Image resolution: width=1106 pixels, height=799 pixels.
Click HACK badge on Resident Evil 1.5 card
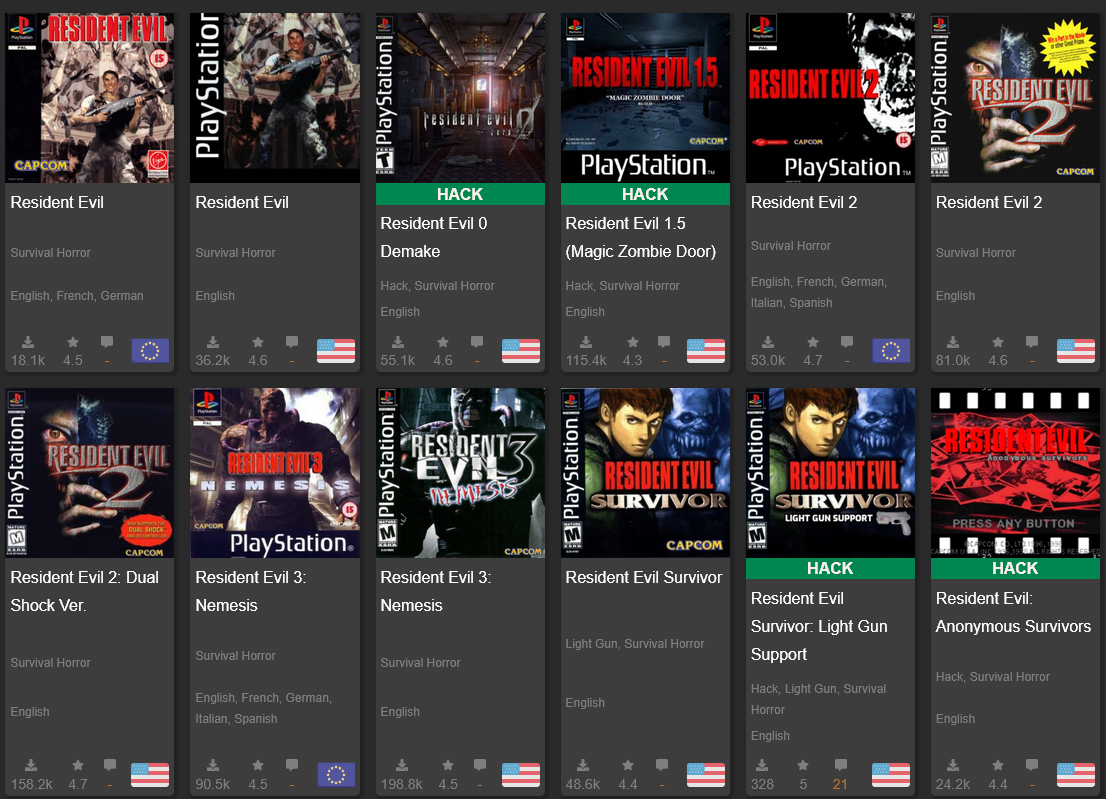coord(645,194)
